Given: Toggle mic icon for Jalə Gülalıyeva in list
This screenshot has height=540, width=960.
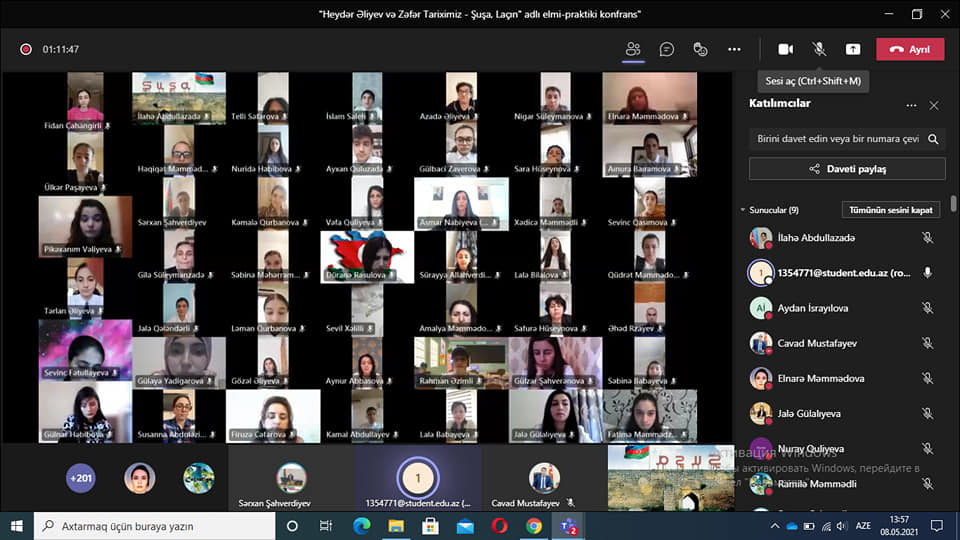Looking at the screenshot, I should 928,414.
